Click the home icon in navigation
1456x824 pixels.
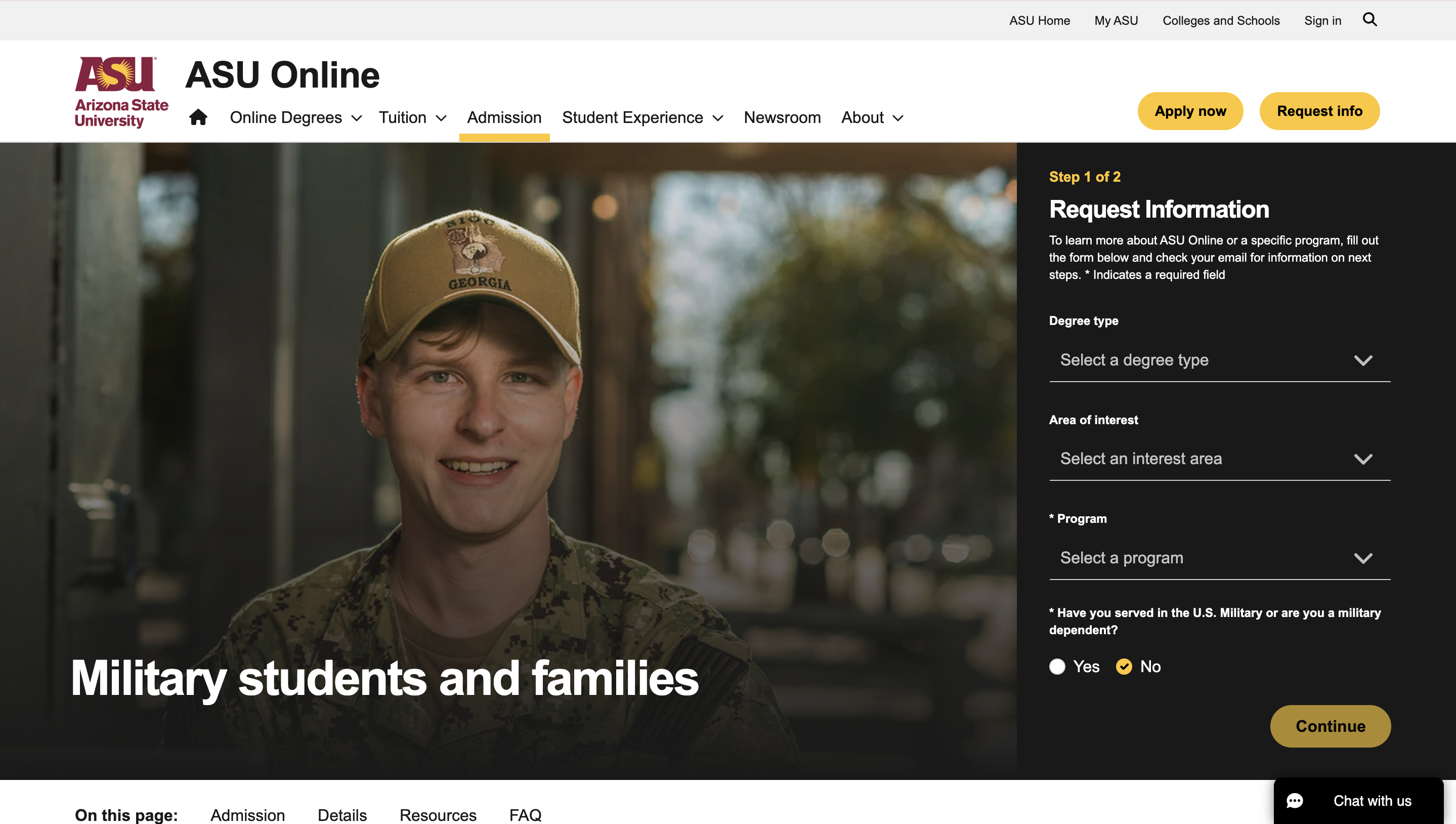(x=198, y=117)
